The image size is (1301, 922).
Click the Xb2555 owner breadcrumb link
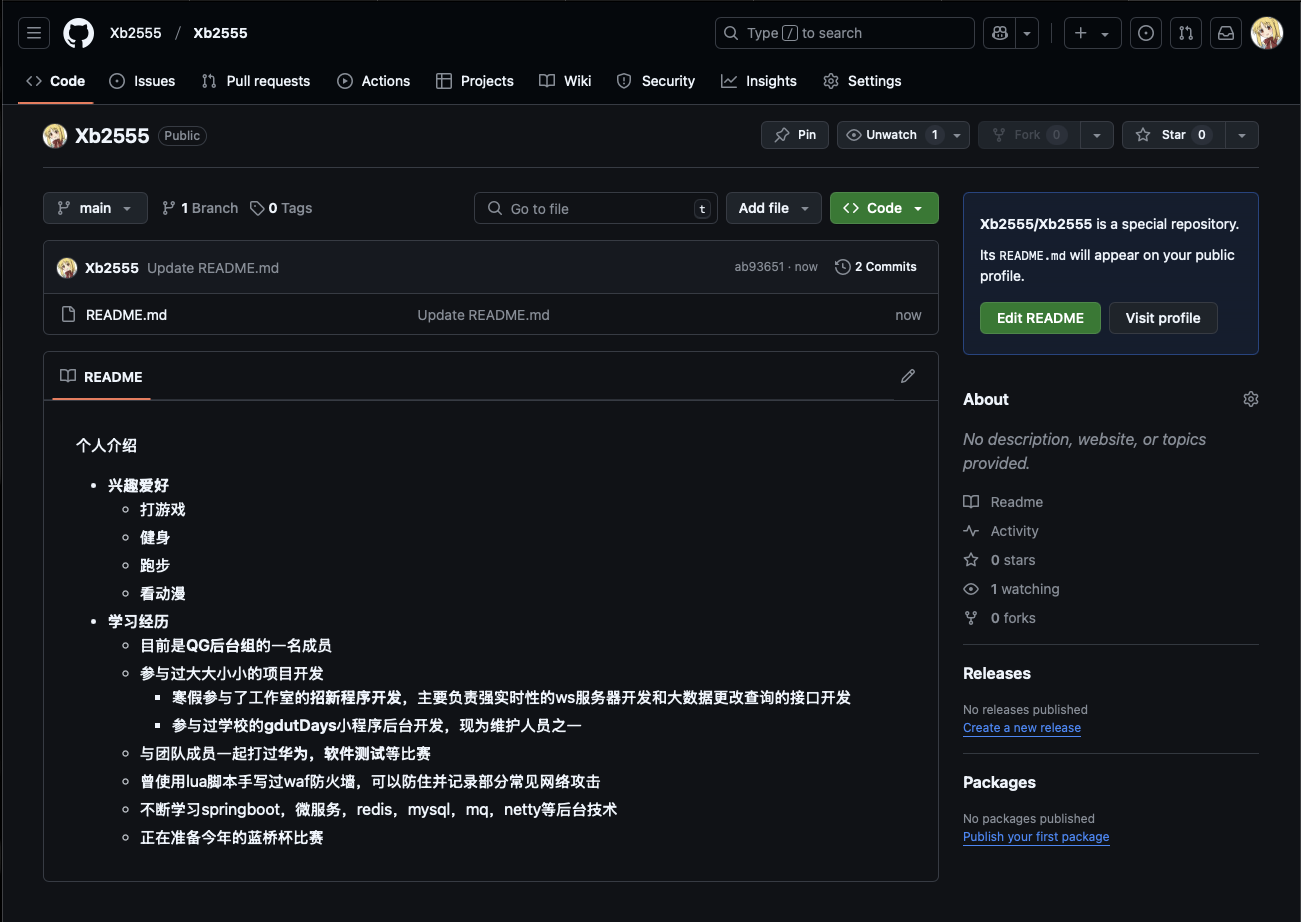point(135,33)
